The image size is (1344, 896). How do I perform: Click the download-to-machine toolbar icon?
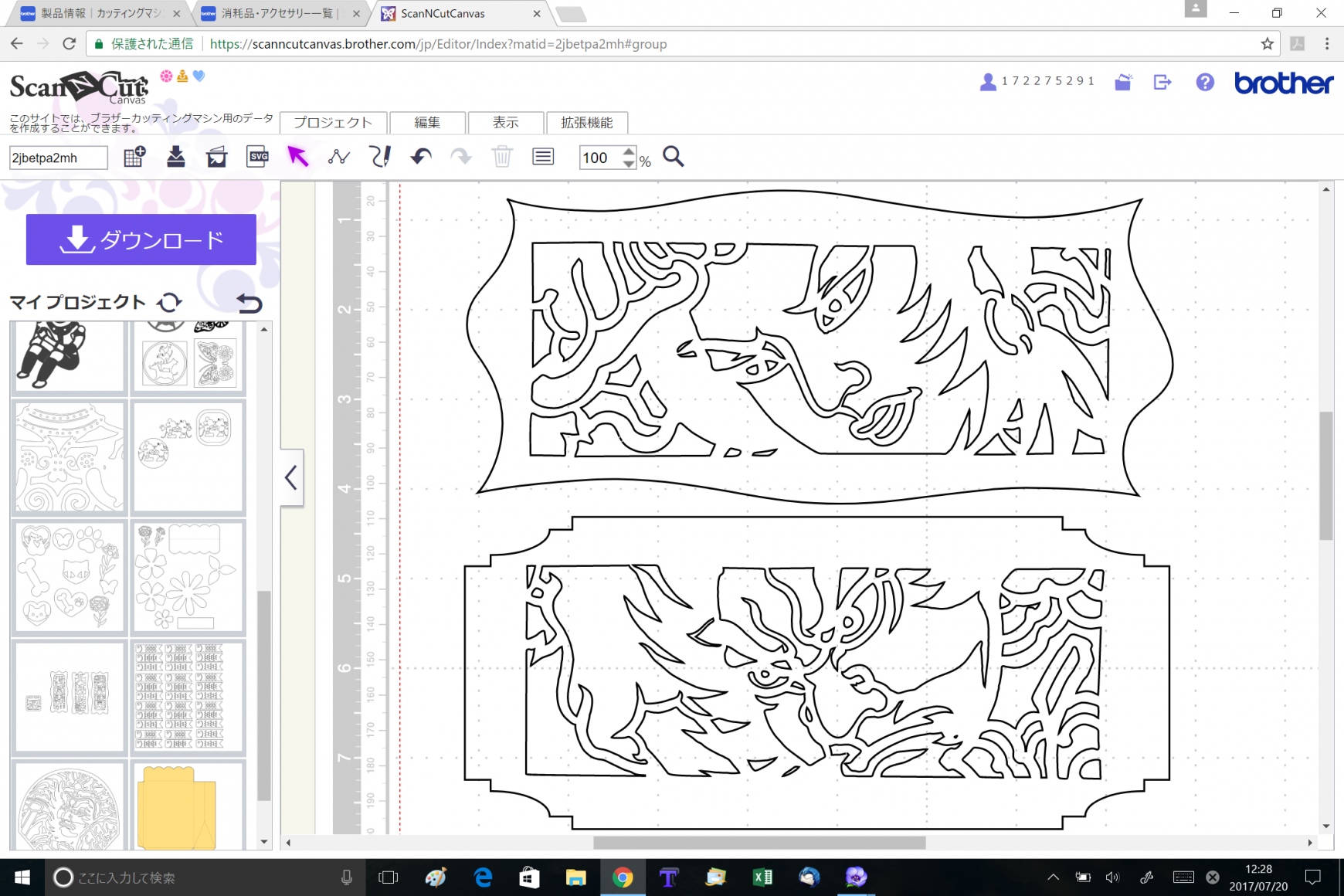176,157
